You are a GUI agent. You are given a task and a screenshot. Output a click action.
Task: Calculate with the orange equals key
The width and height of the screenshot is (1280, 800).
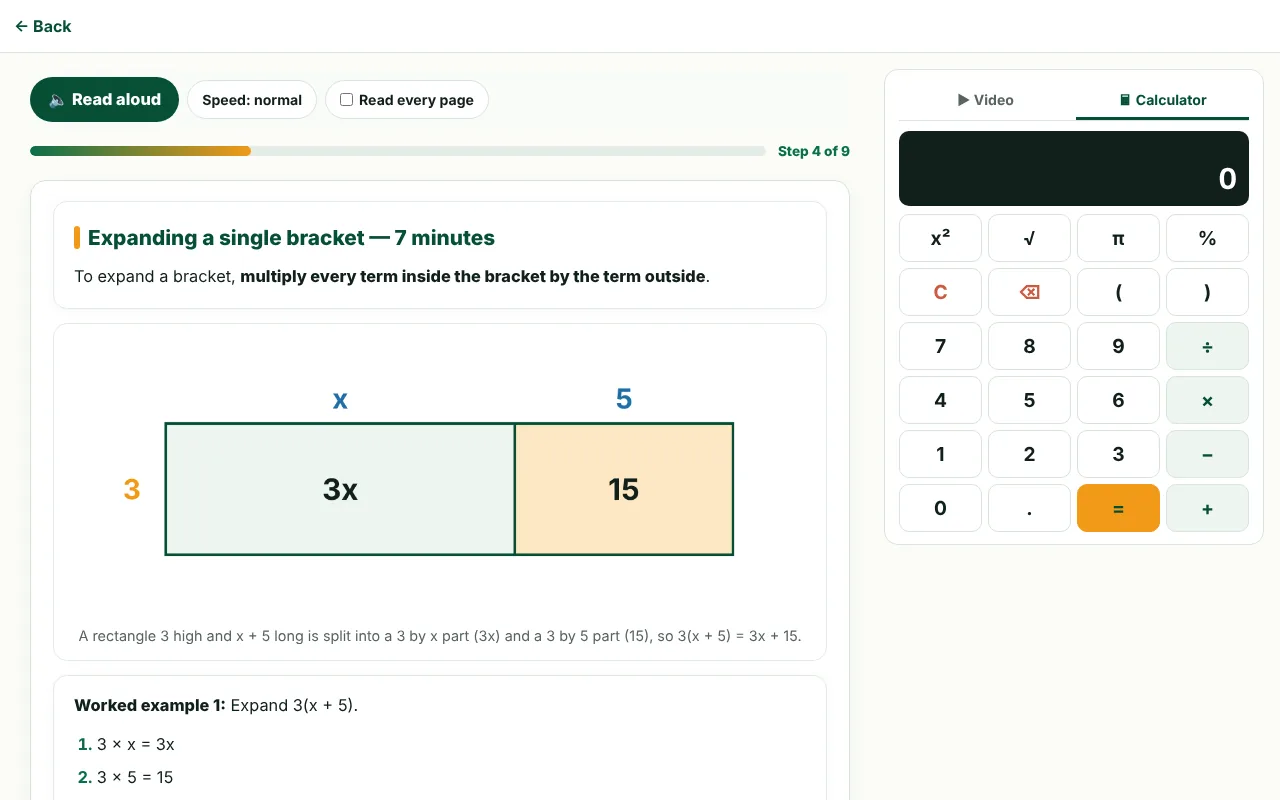(x=1118, y=508)
